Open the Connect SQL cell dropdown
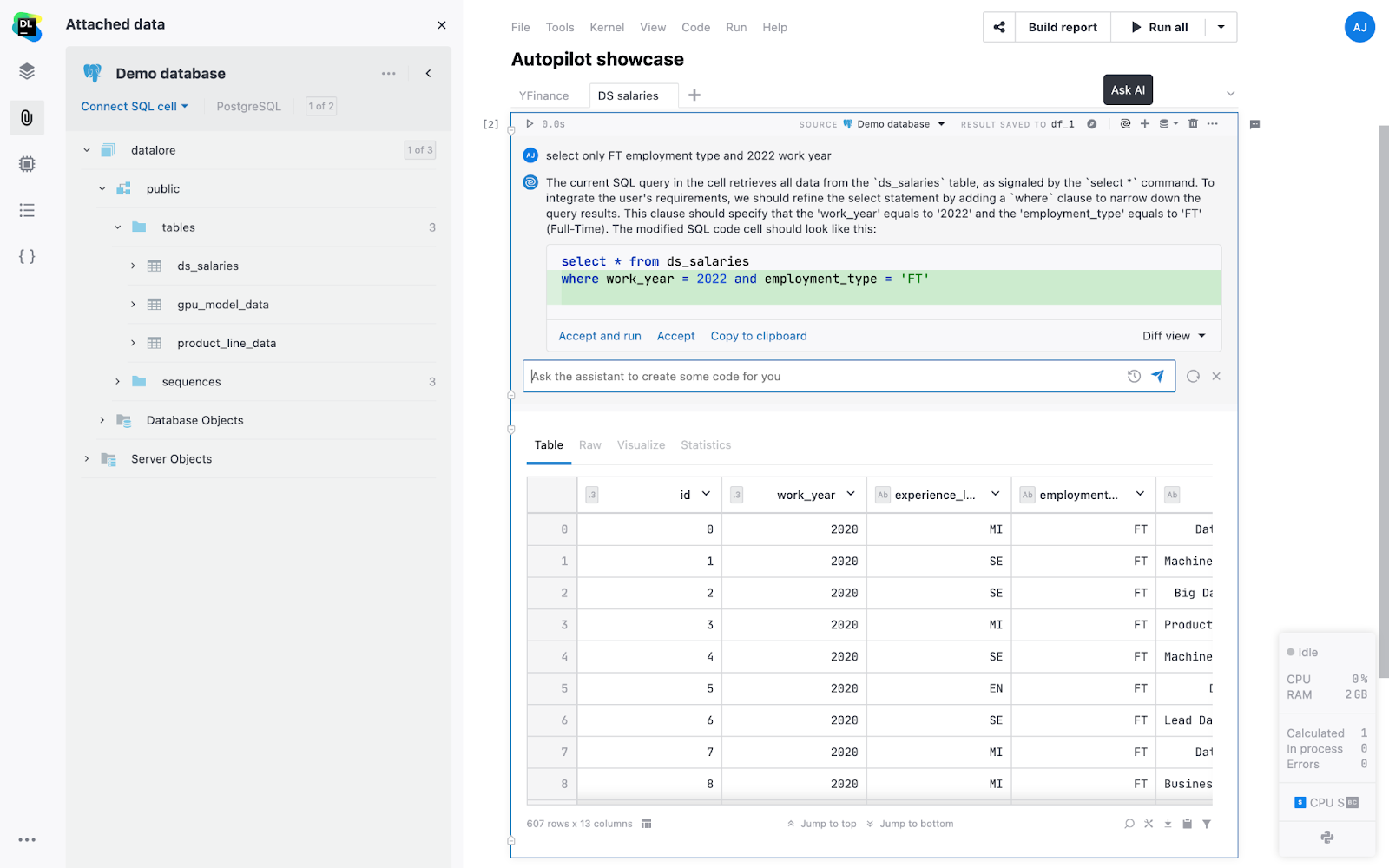Screen dimensions: 1389x868 (135, 106)
